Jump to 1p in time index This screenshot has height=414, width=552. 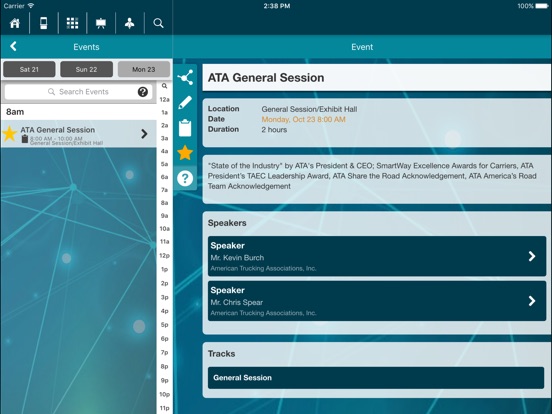164,269
